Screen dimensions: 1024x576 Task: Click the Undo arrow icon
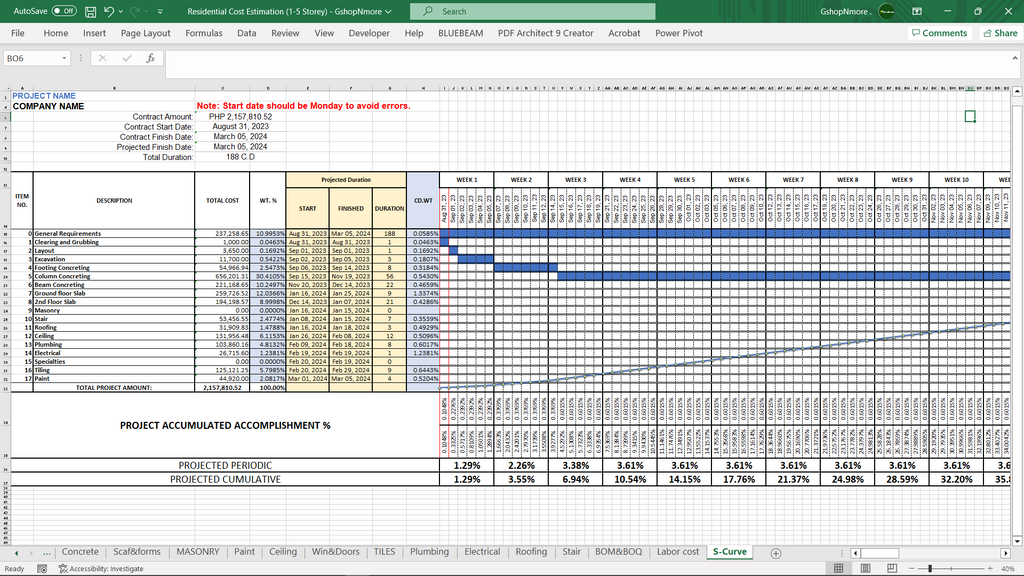(109, 11)
